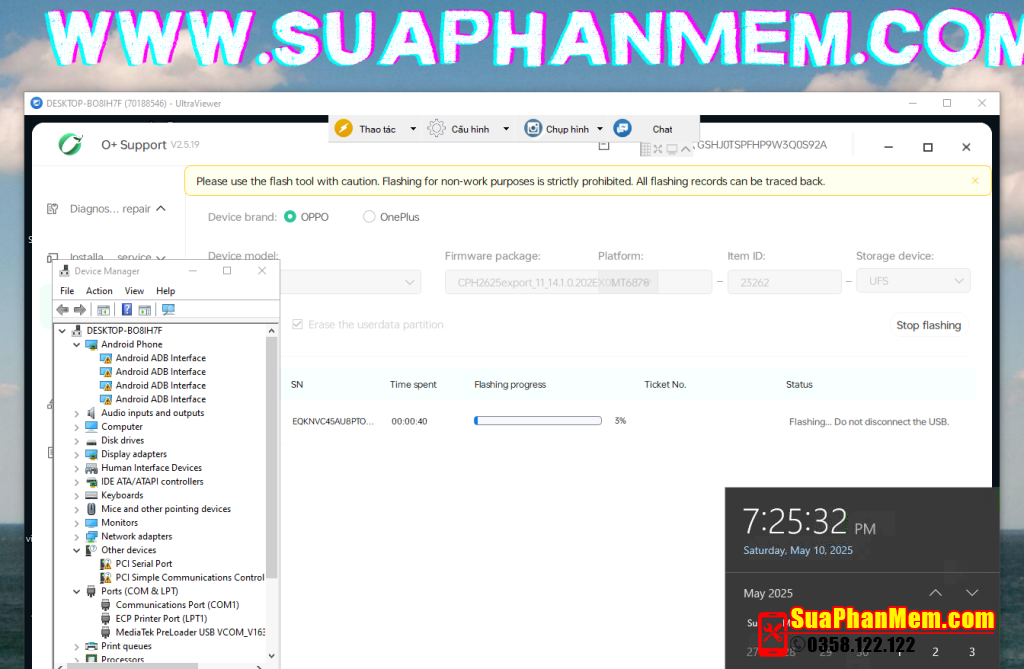Click the blue Help icon in Device Manager
Screen dimensions: 1024x669
coord(127,310)
